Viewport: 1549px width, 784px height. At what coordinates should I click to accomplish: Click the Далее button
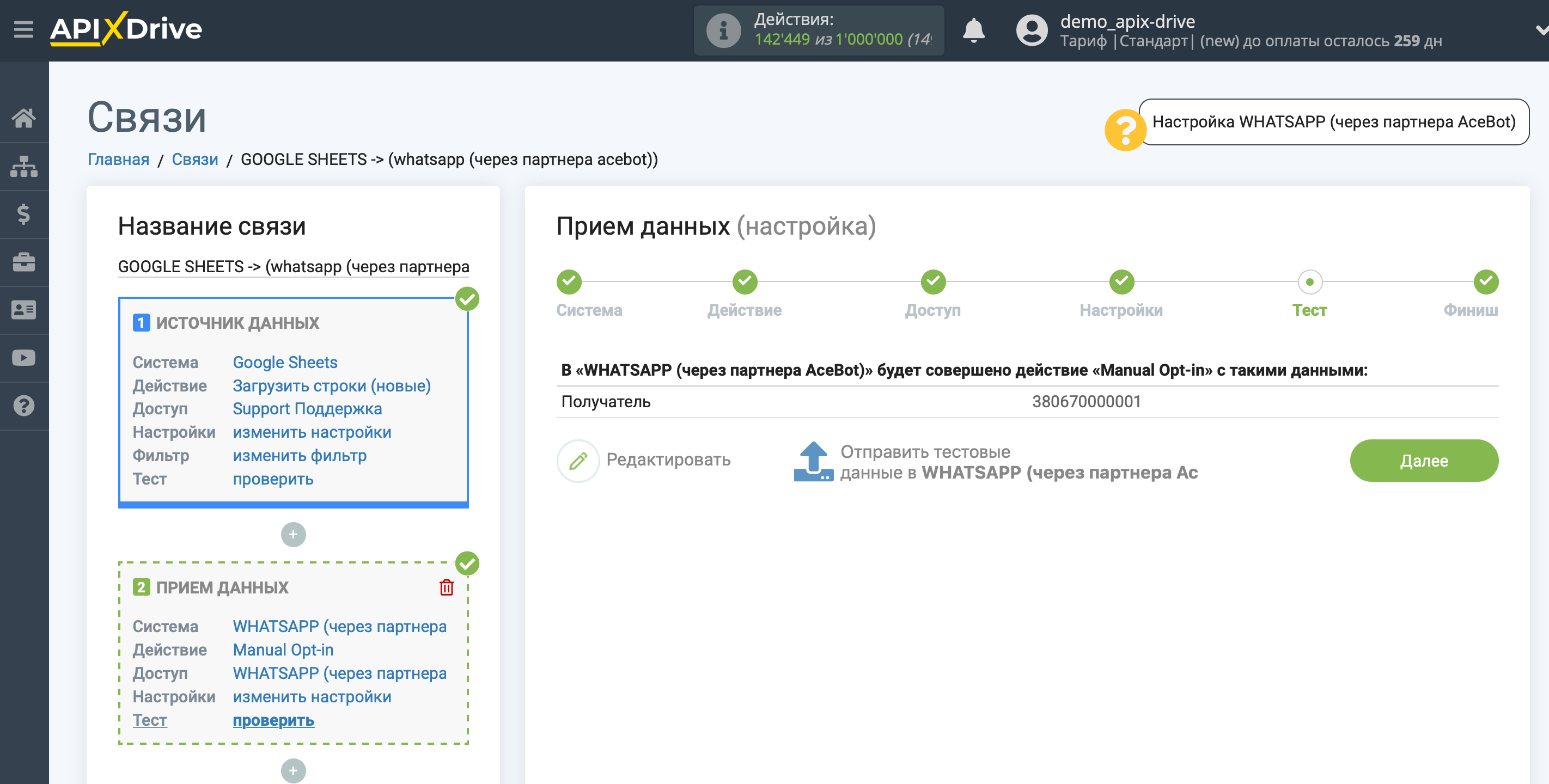coord(1424,461)
